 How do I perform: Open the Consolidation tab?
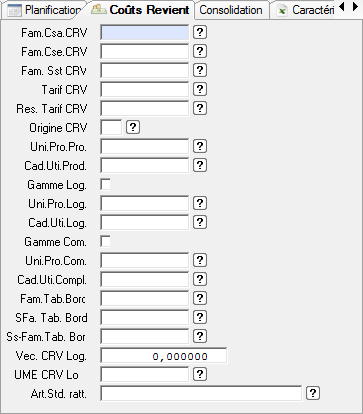[x=231, y=10]
